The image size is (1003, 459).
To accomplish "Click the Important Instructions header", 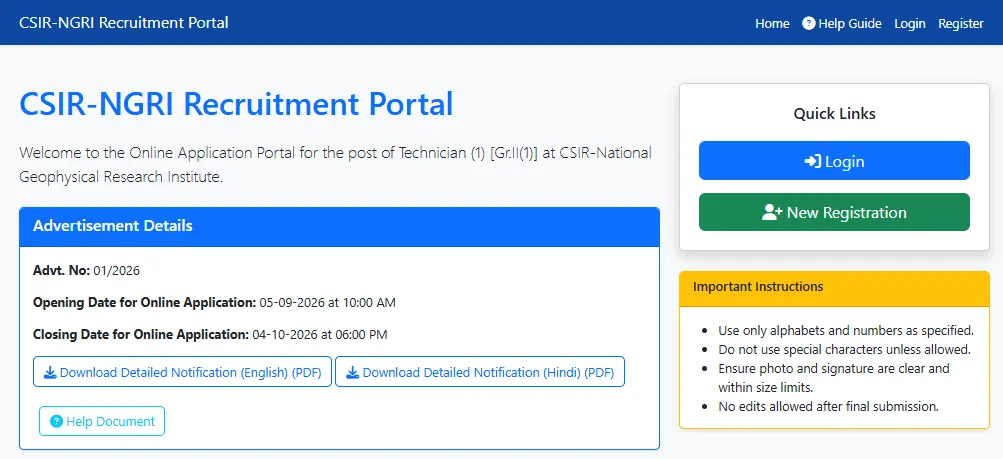I will click(834, 287).
